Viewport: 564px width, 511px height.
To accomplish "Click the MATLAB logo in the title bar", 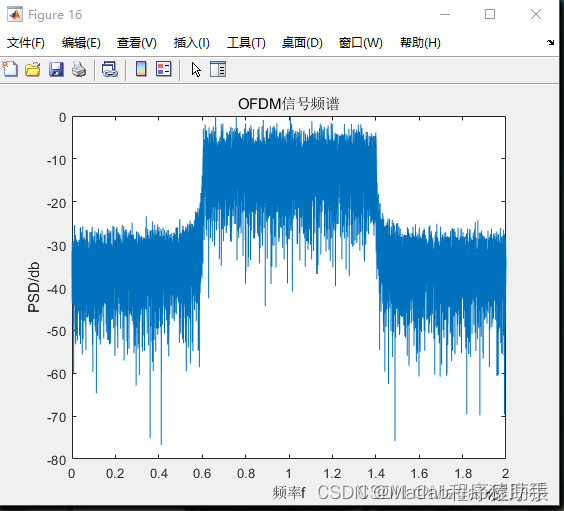I will coord(15,14).
